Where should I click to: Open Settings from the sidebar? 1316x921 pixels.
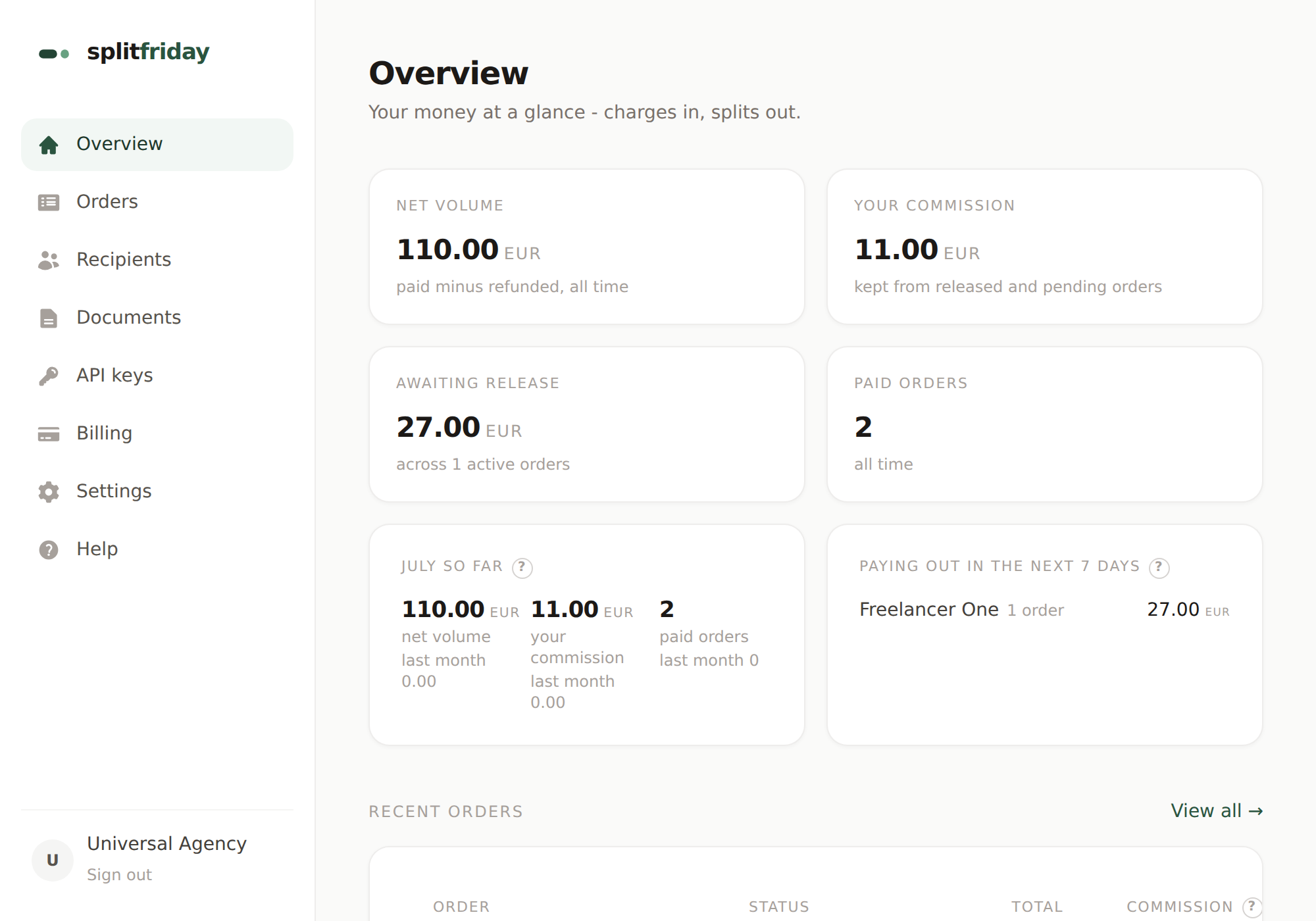click(x=157, y=491)
